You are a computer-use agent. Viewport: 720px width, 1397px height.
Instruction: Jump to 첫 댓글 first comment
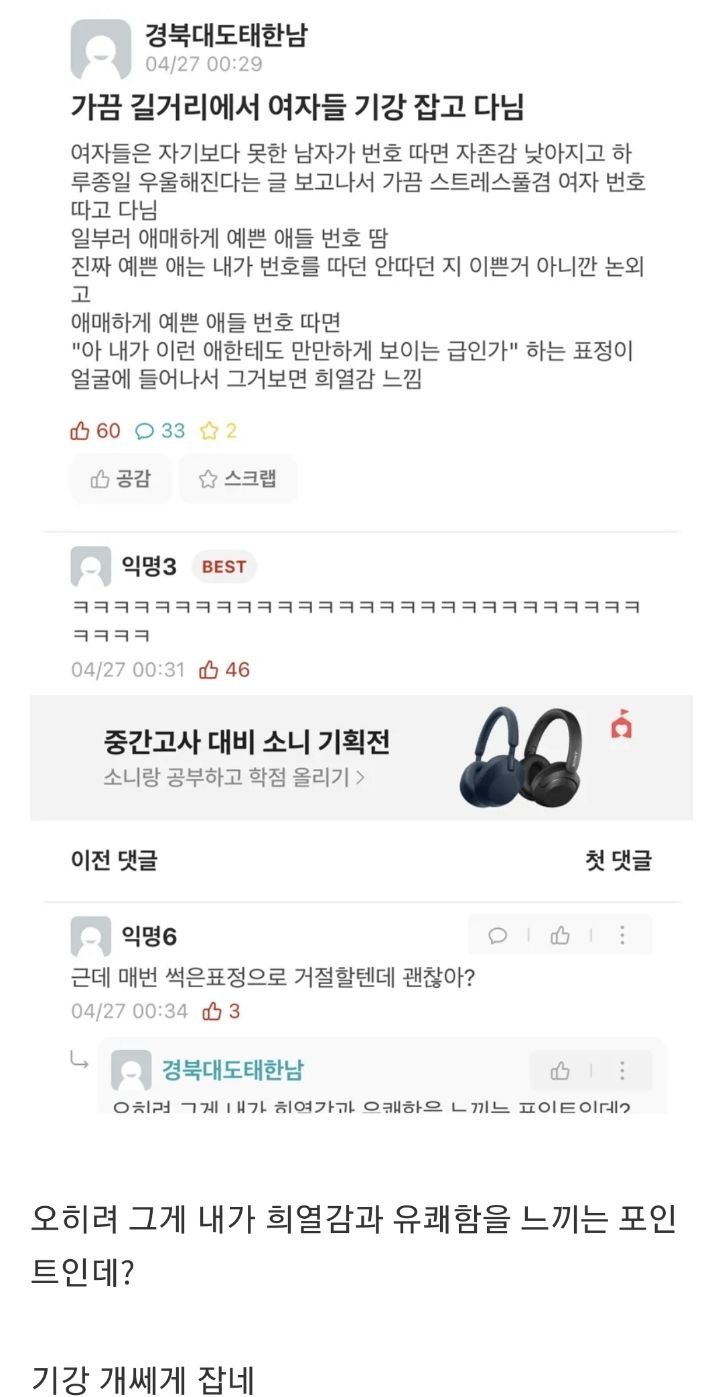(x=618, y=859)
